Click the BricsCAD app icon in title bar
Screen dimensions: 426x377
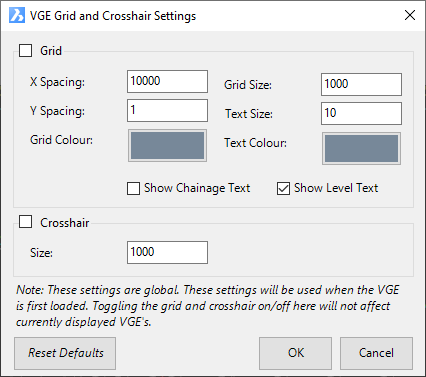pos(17,16)
